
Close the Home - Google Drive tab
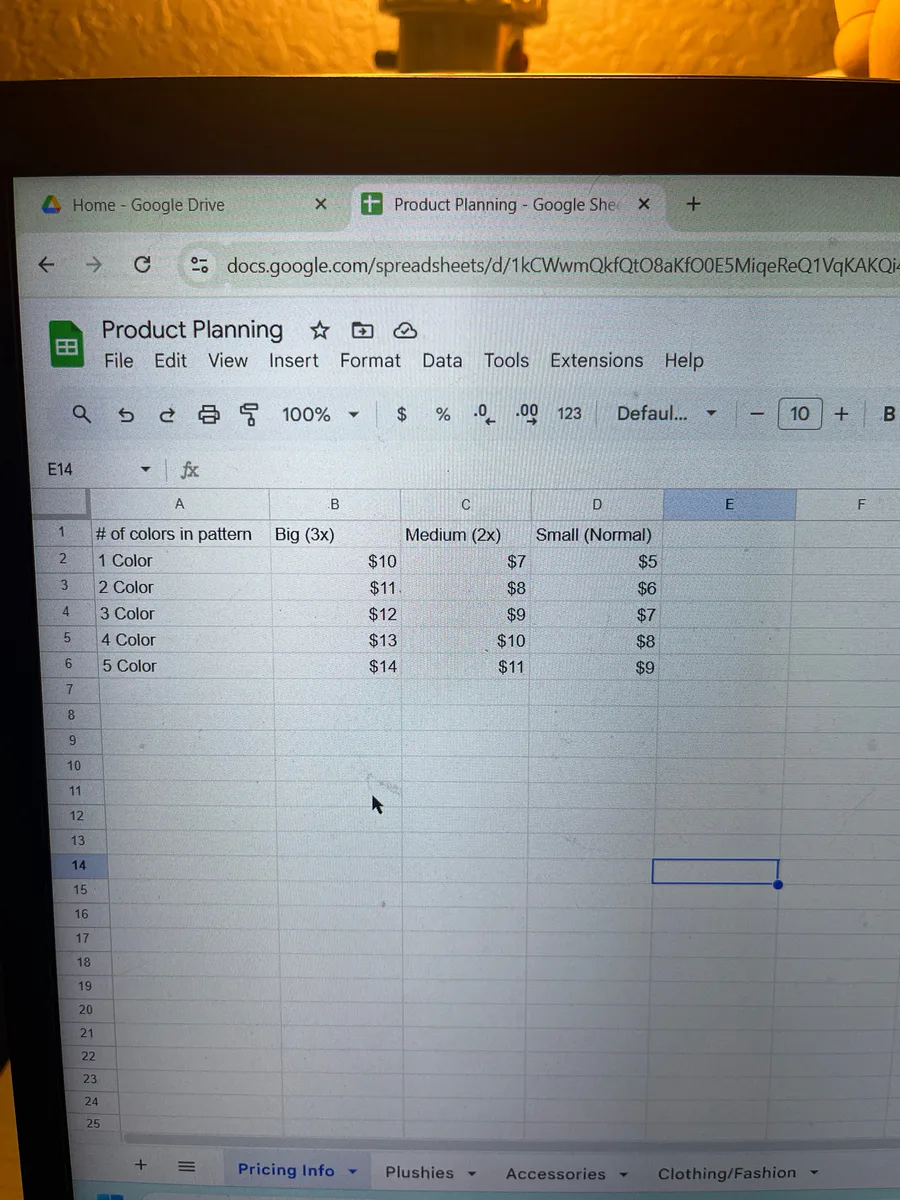pos(320,204)
